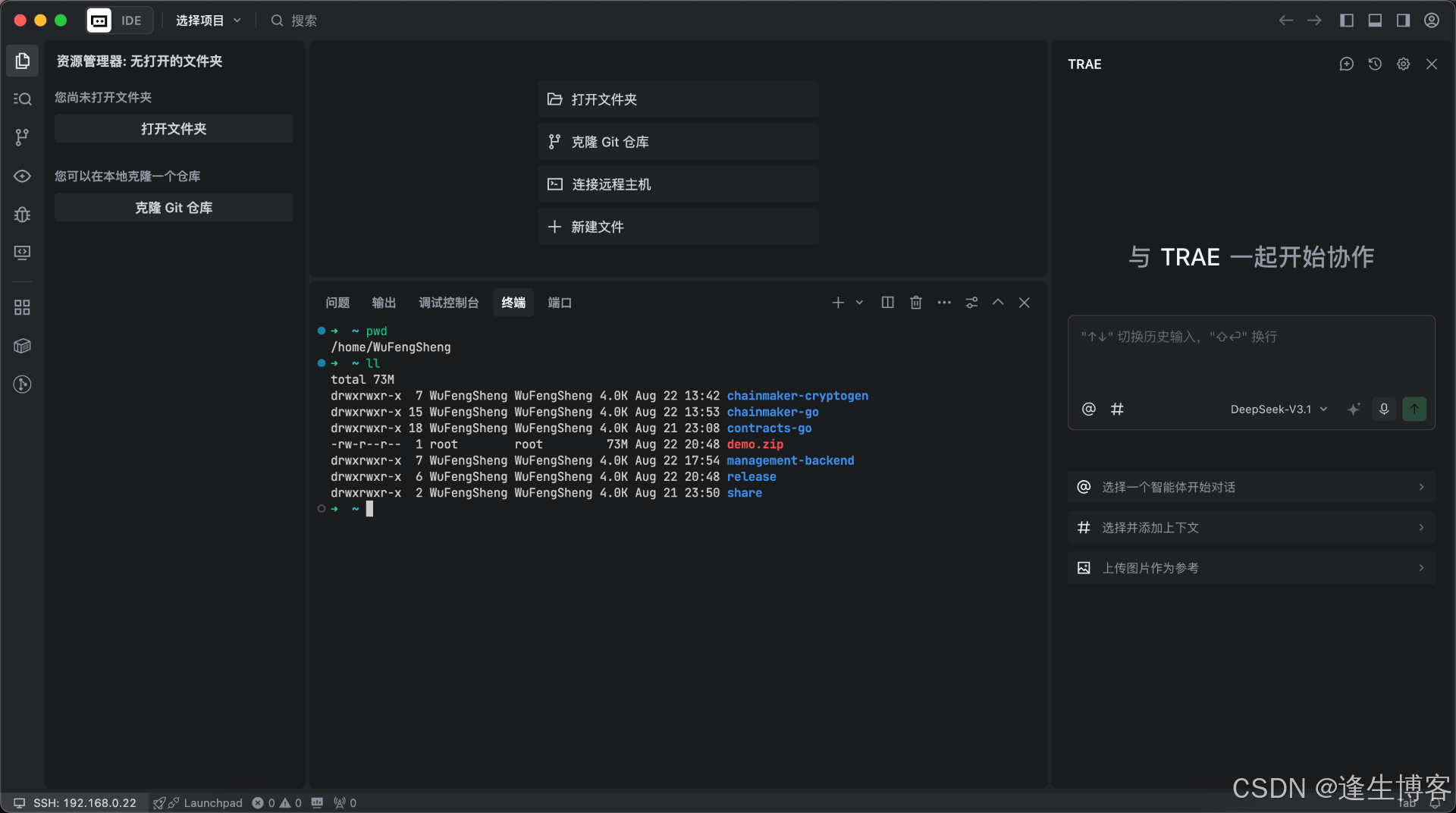Choose 打开文件夹 in welcome area

679,99
